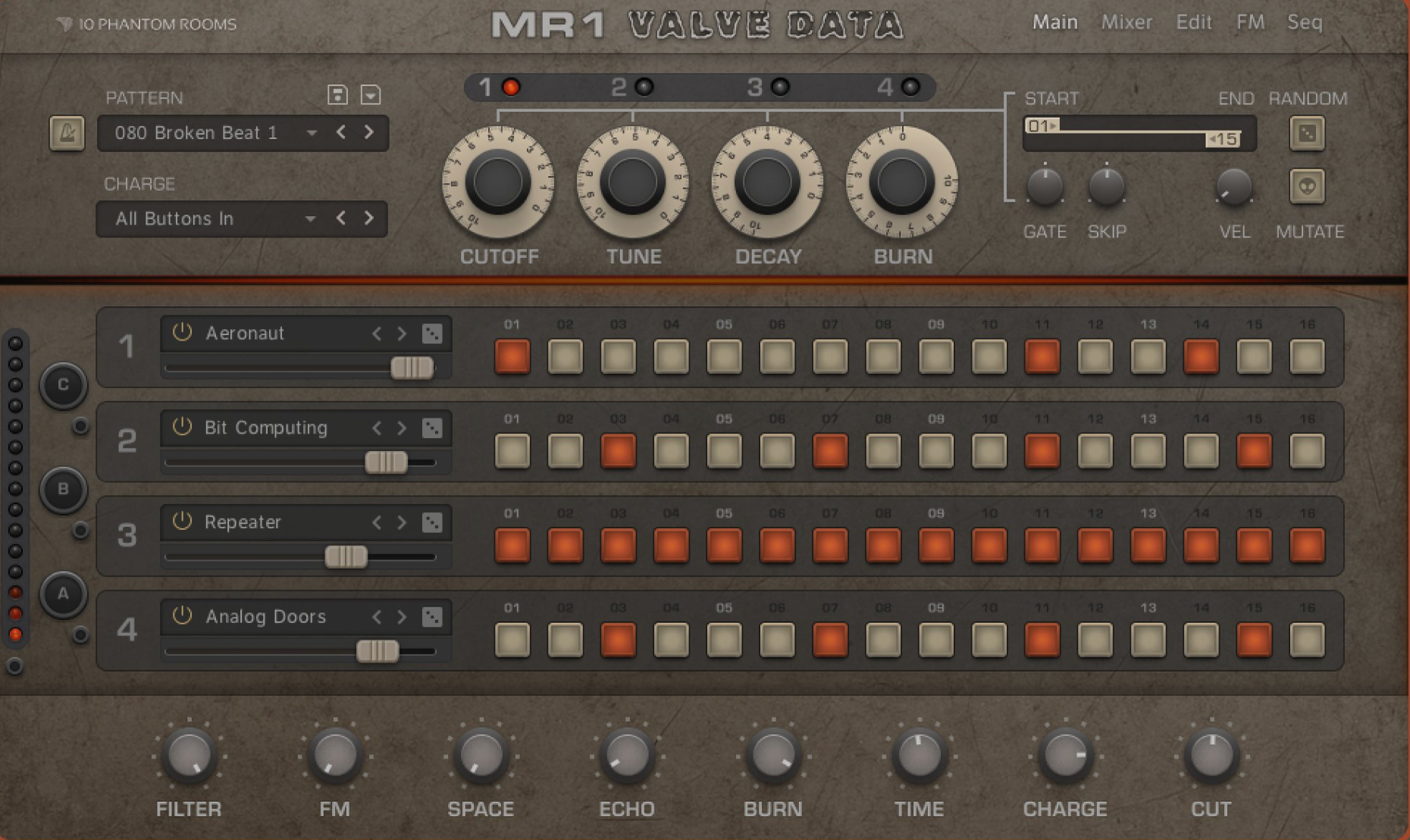Screen dimensions: 1410x840
Task: Click the save pattern floppy icon
Action: tap(337, 95)
